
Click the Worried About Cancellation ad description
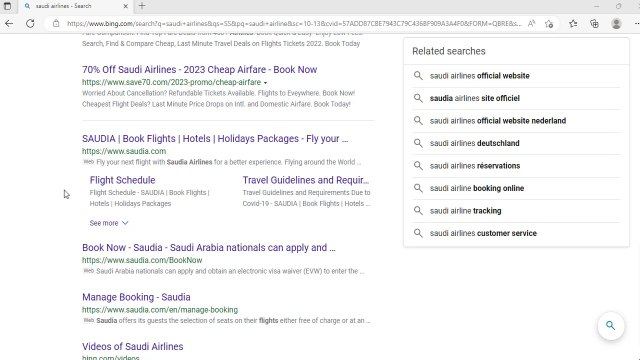pos(218,98)
